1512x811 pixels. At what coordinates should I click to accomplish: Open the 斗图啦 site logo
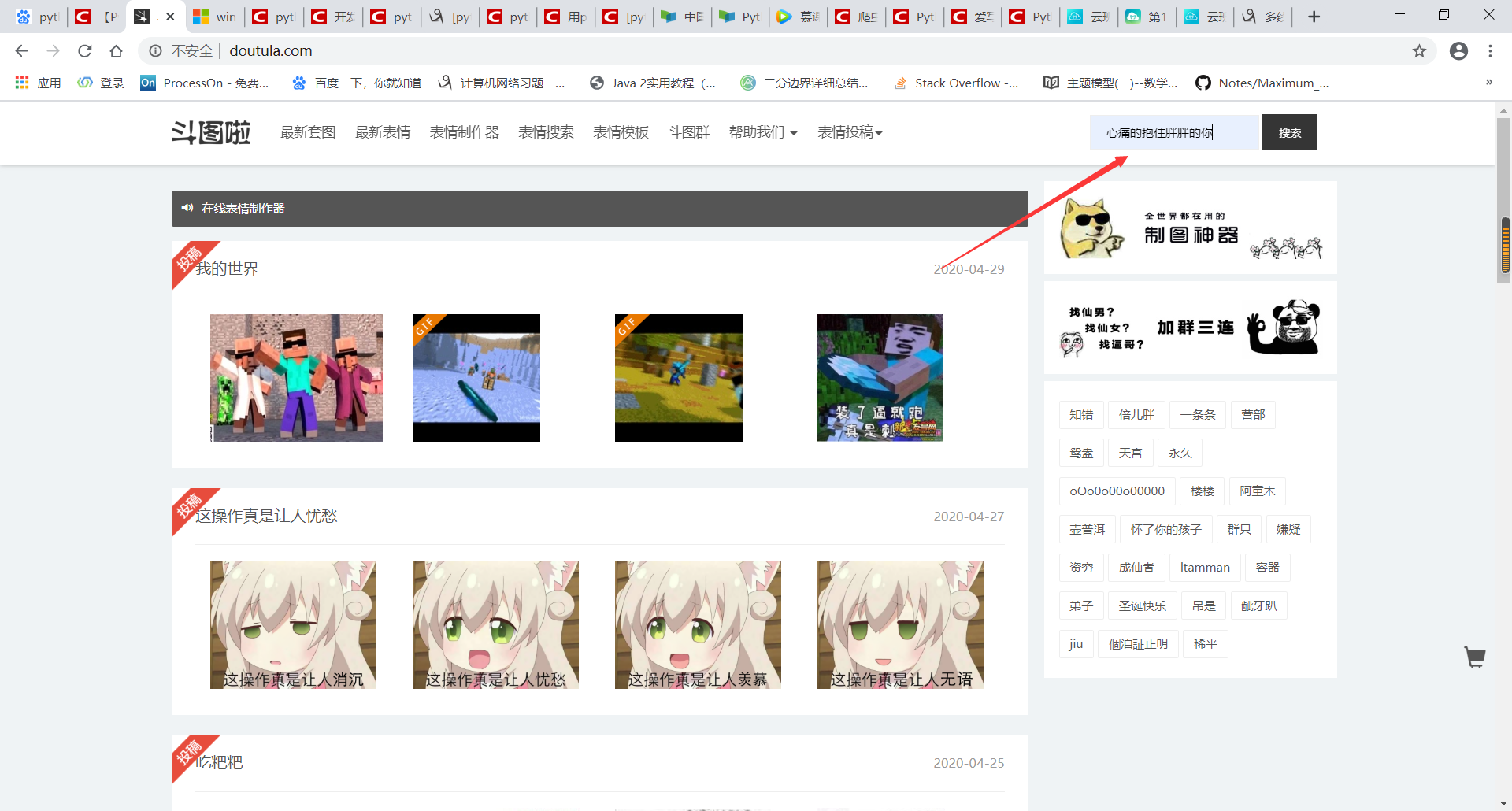(211, 132)
